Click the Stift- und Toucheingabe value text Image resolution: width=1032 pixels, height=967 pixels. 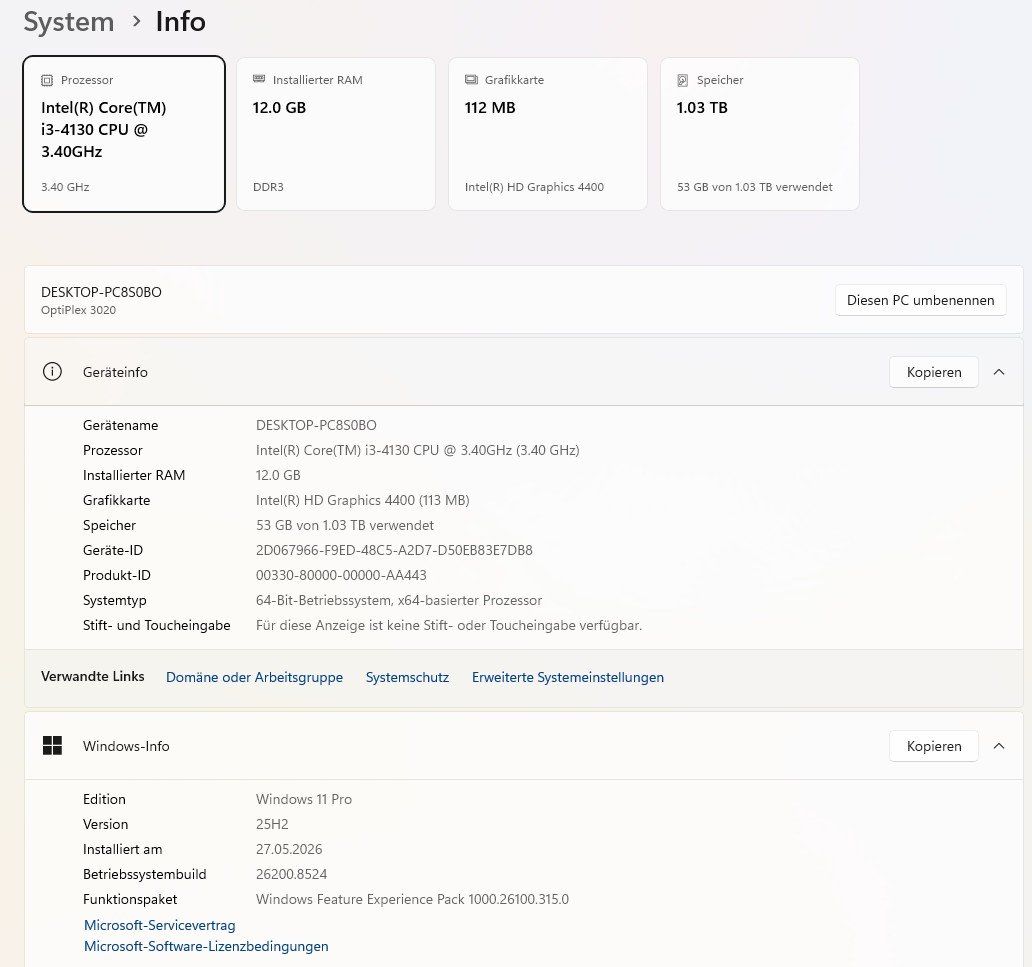[x=449, y=625]
